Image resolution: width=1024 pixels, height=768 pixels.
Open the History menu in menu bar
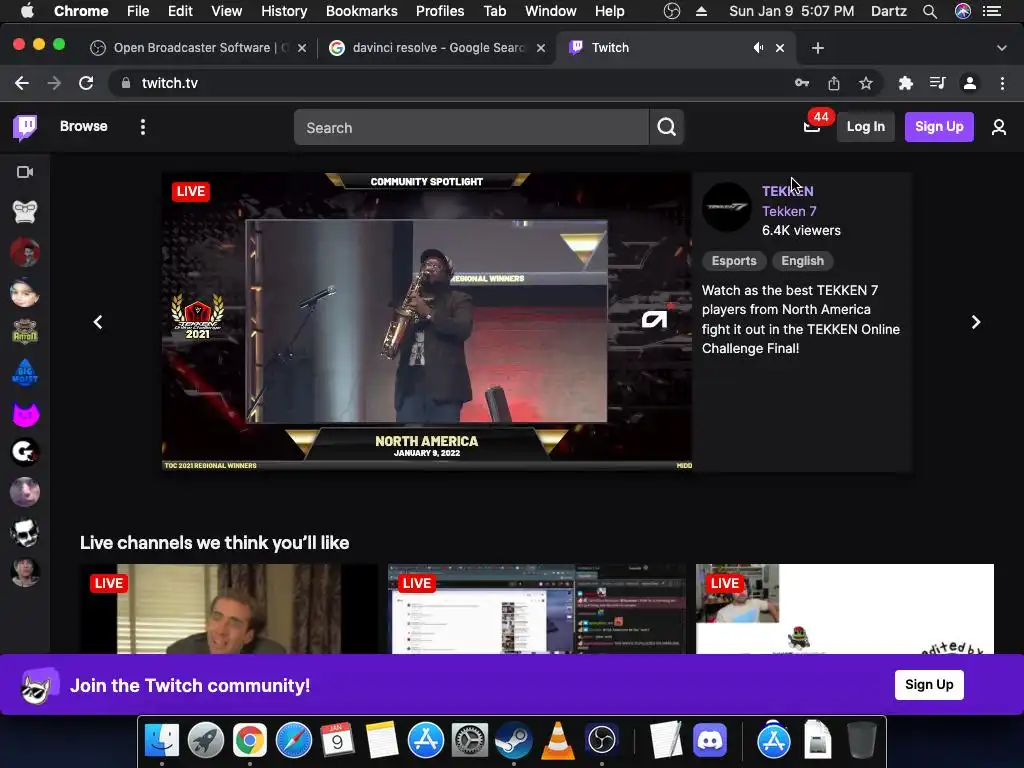(284, 11)
